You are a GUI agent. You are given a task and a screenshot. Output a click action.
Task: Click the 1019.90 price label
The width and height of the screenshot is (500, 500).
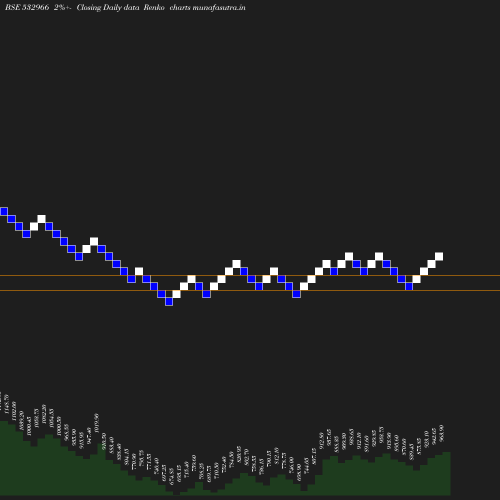point(96,423)
